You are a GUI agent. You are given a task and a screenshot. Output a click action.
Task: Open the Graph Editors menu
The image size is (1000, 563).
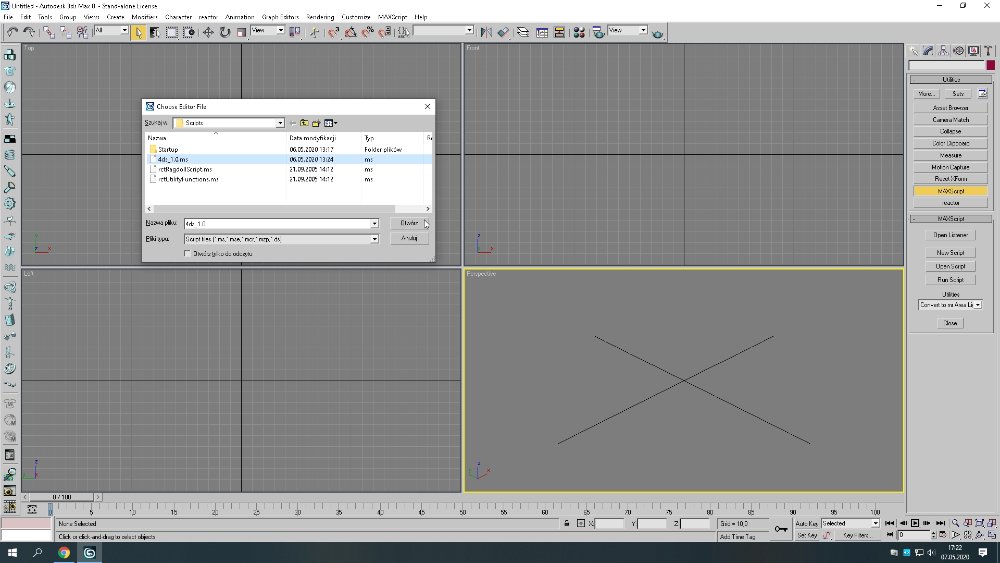pyautogui.click(x=282, y=17)
